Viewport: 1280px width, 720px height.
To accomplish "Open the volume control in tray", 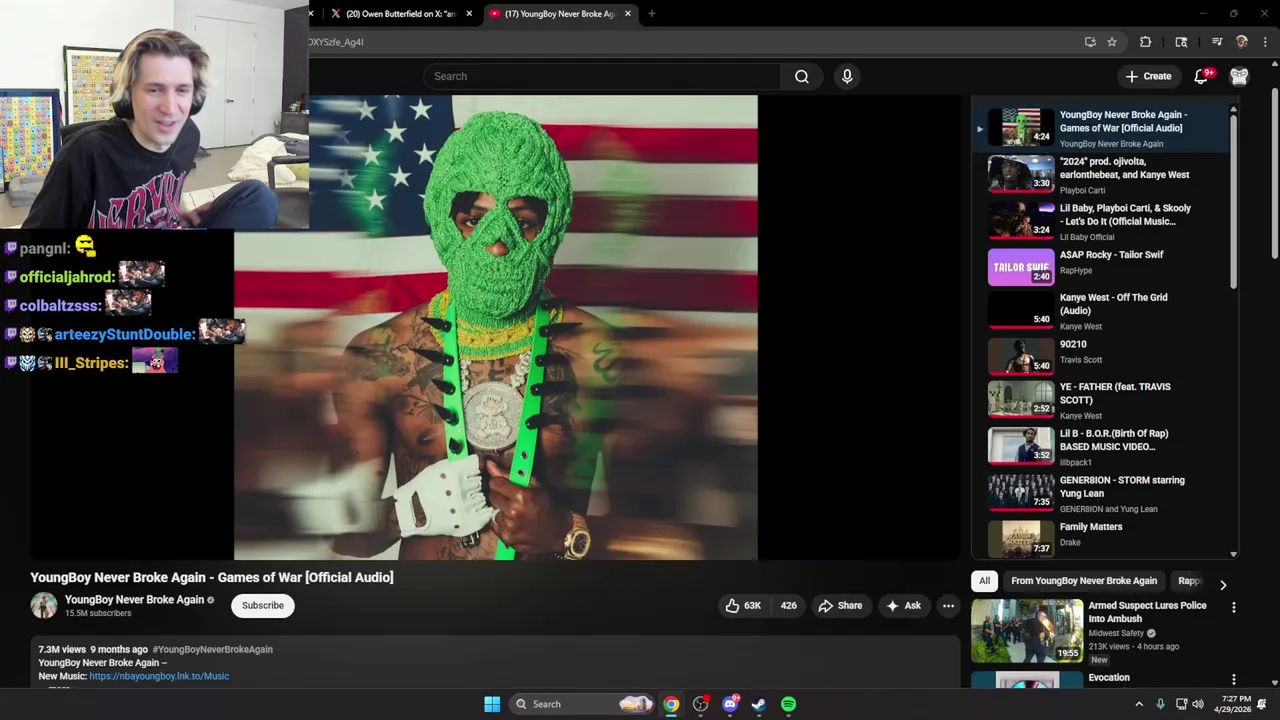I will [1198, 704].
